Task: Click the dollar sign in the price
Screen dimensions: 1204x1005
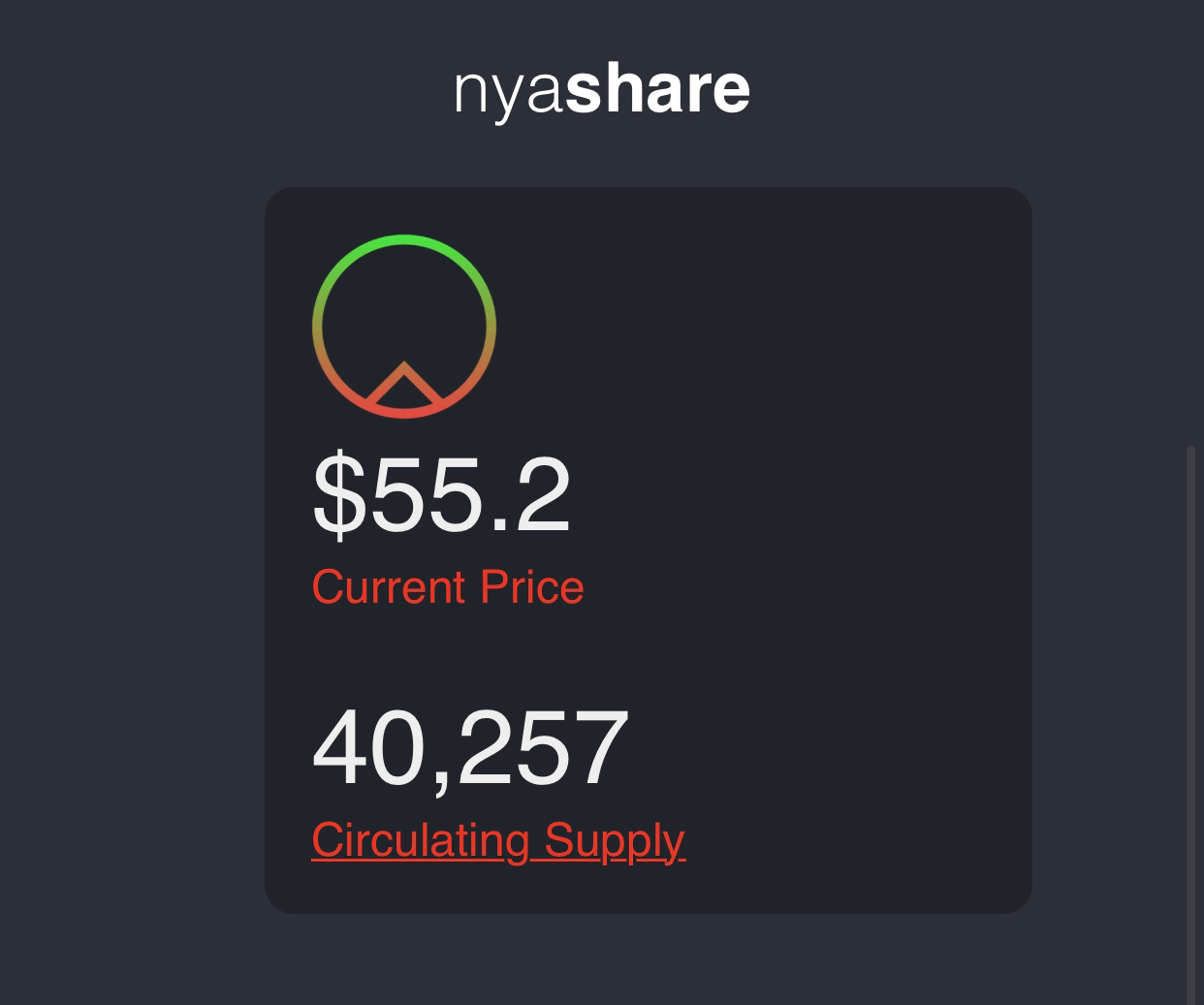Action: 338,495
